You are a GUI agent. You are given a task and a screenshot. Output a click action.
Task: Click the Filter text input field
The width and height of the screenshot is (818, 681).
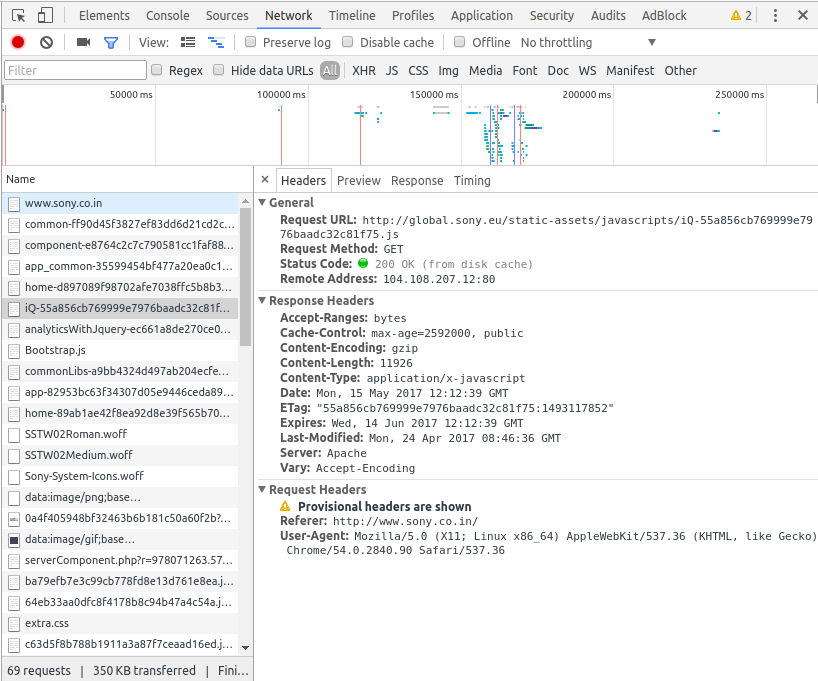pos(75,70)
